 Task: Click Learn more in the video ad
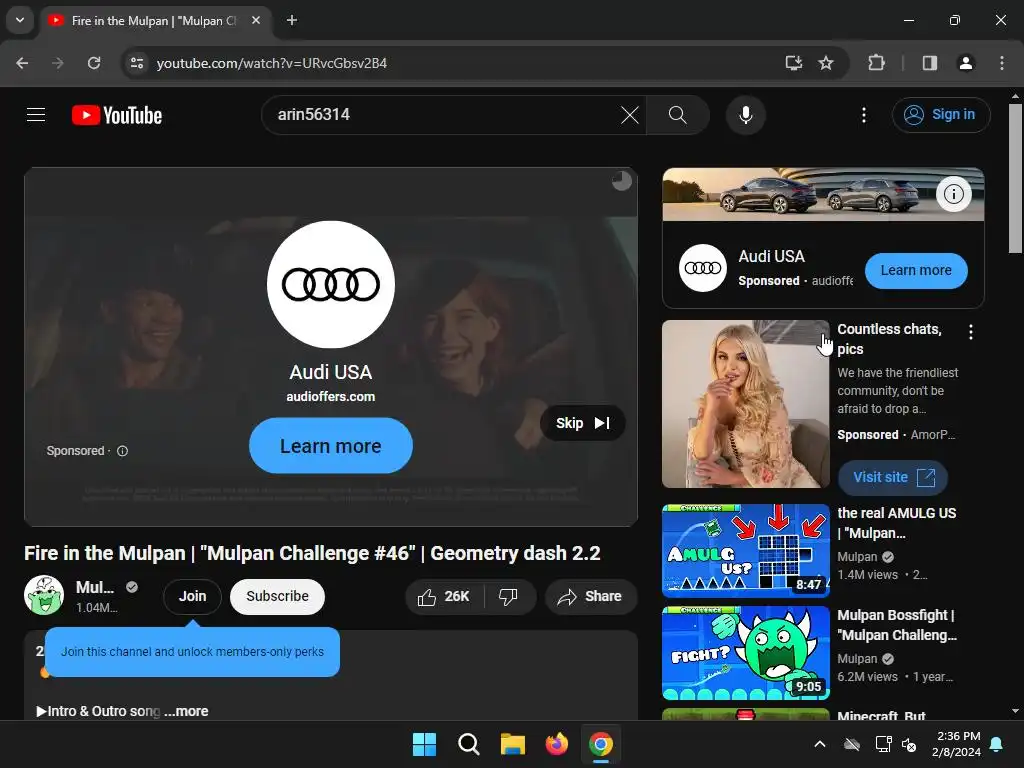(x=330, y=446)
